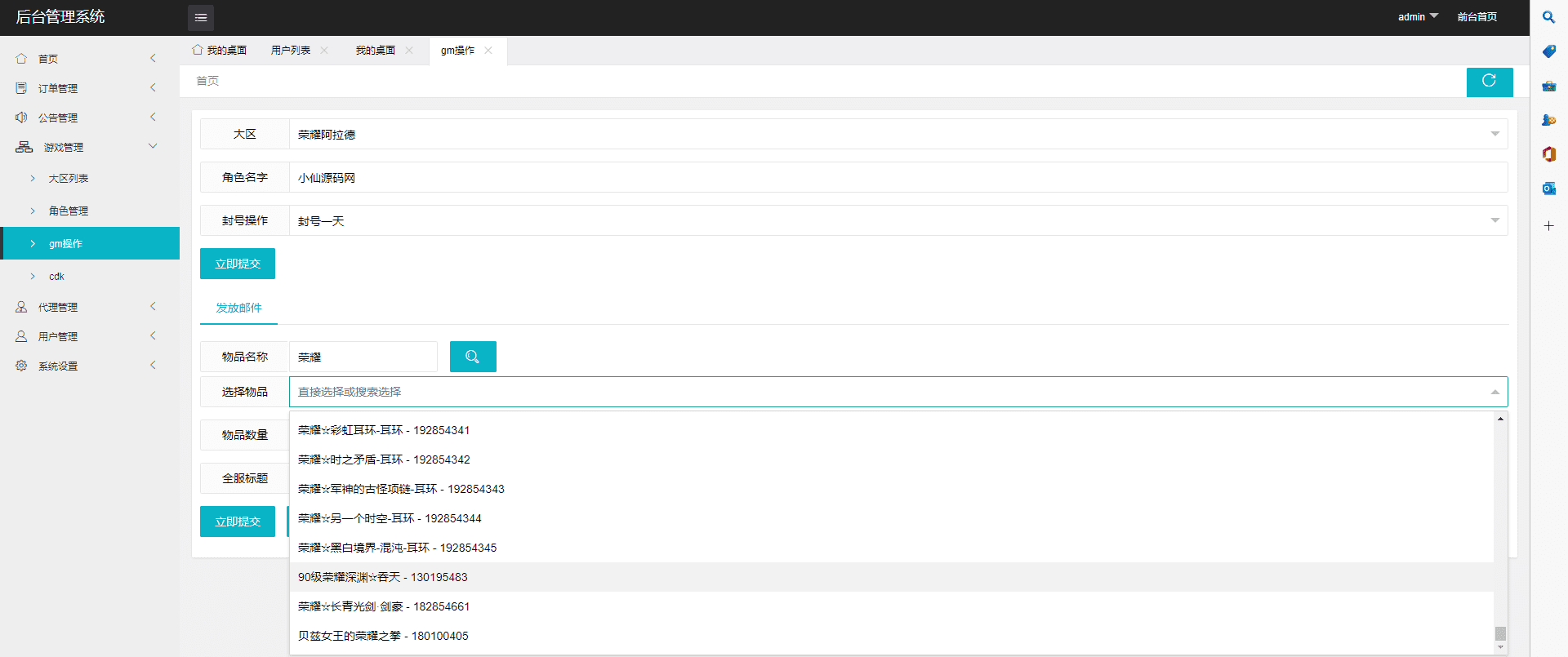
Task: Expand the 系统设置 chevron
Action: pos(153,366)
